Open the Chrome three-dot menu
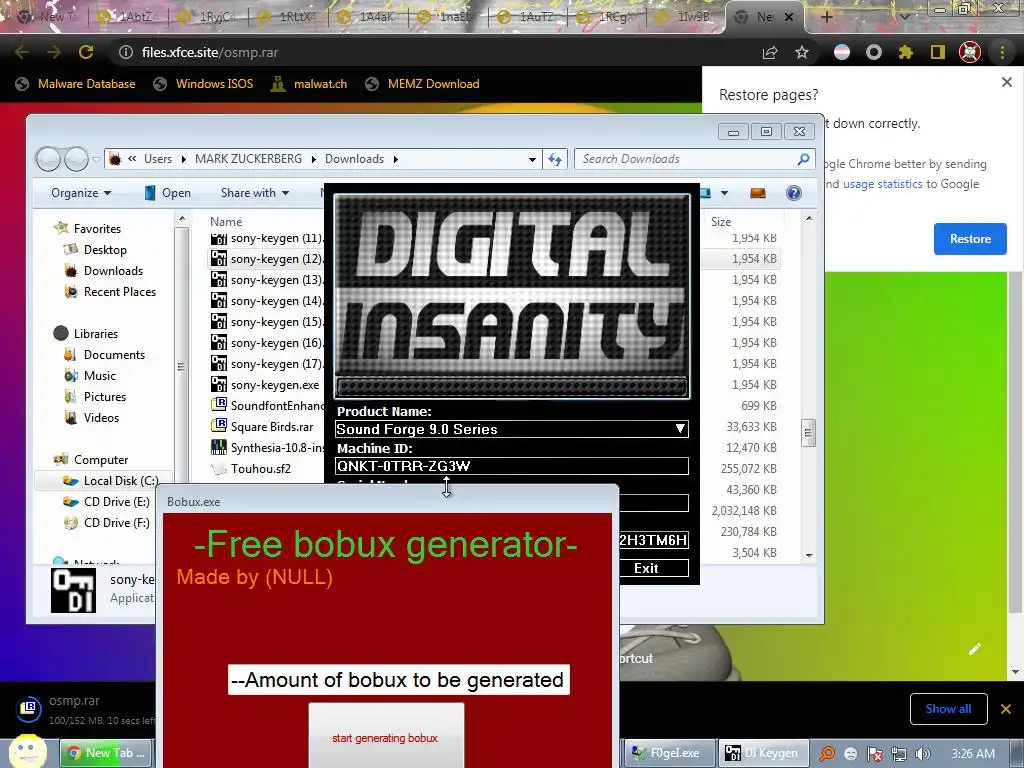 1002,52
